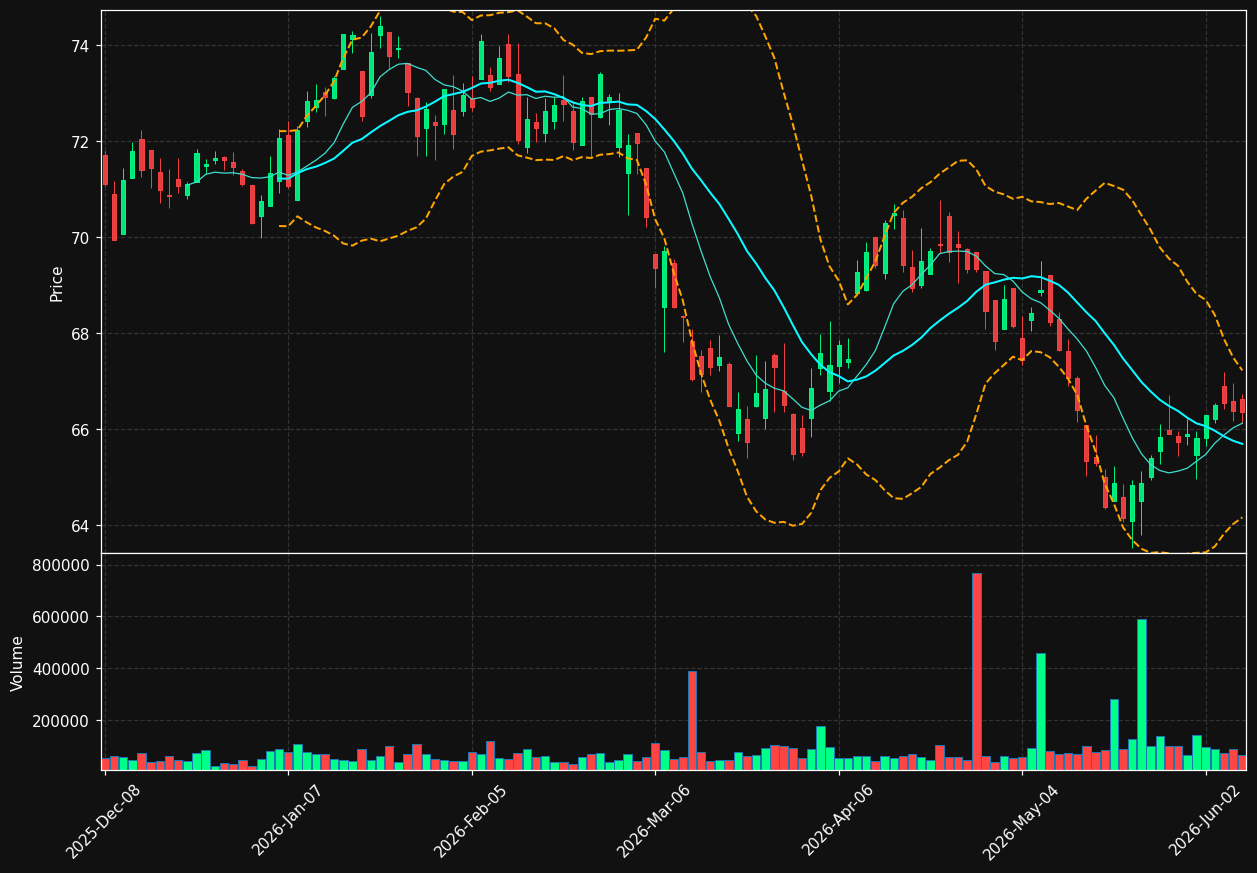
Task: Click the 400000 volume axis tick
Action: tap(62, 669)
